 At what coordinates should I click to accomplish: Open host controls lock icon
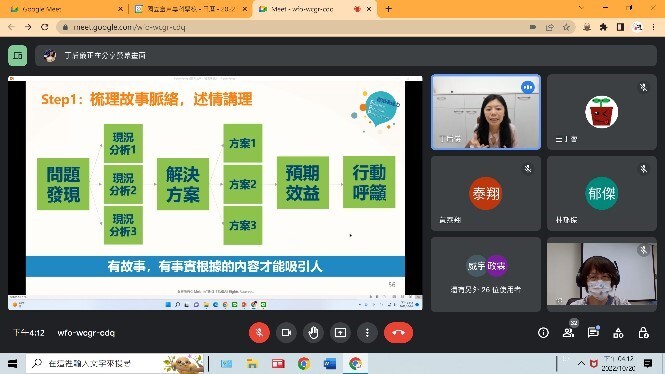[643, 333]
